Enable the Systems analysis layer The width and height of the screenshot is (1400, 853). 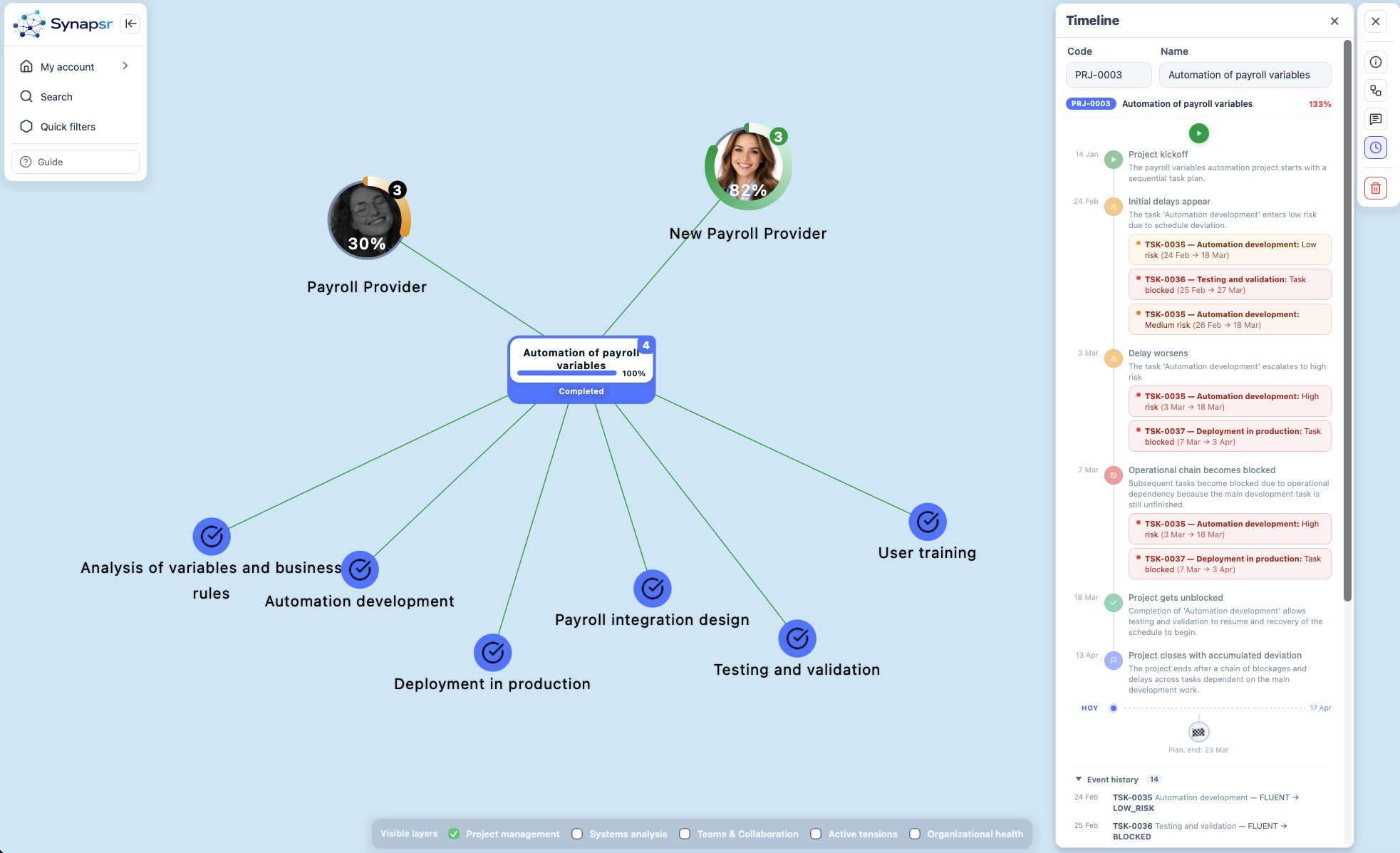coord(576,833)
